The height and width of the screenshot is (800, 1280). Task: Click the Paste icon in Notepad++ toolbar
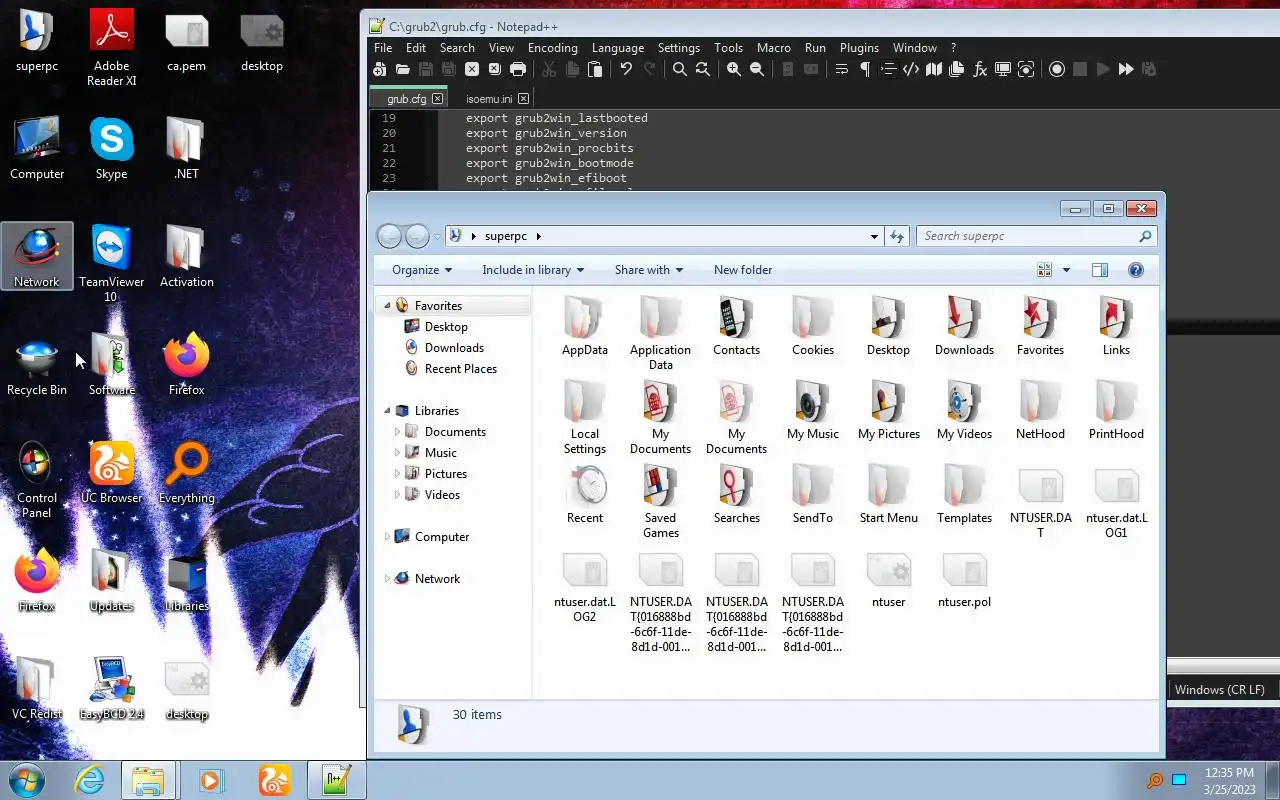[595, 69]
